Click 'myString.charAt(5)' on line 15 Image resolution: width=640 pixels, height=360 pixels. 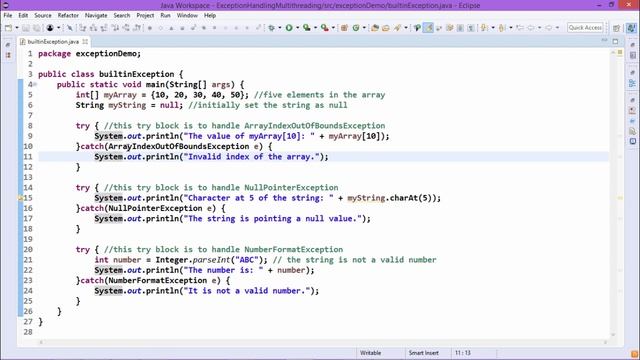[x=391, y=198]
